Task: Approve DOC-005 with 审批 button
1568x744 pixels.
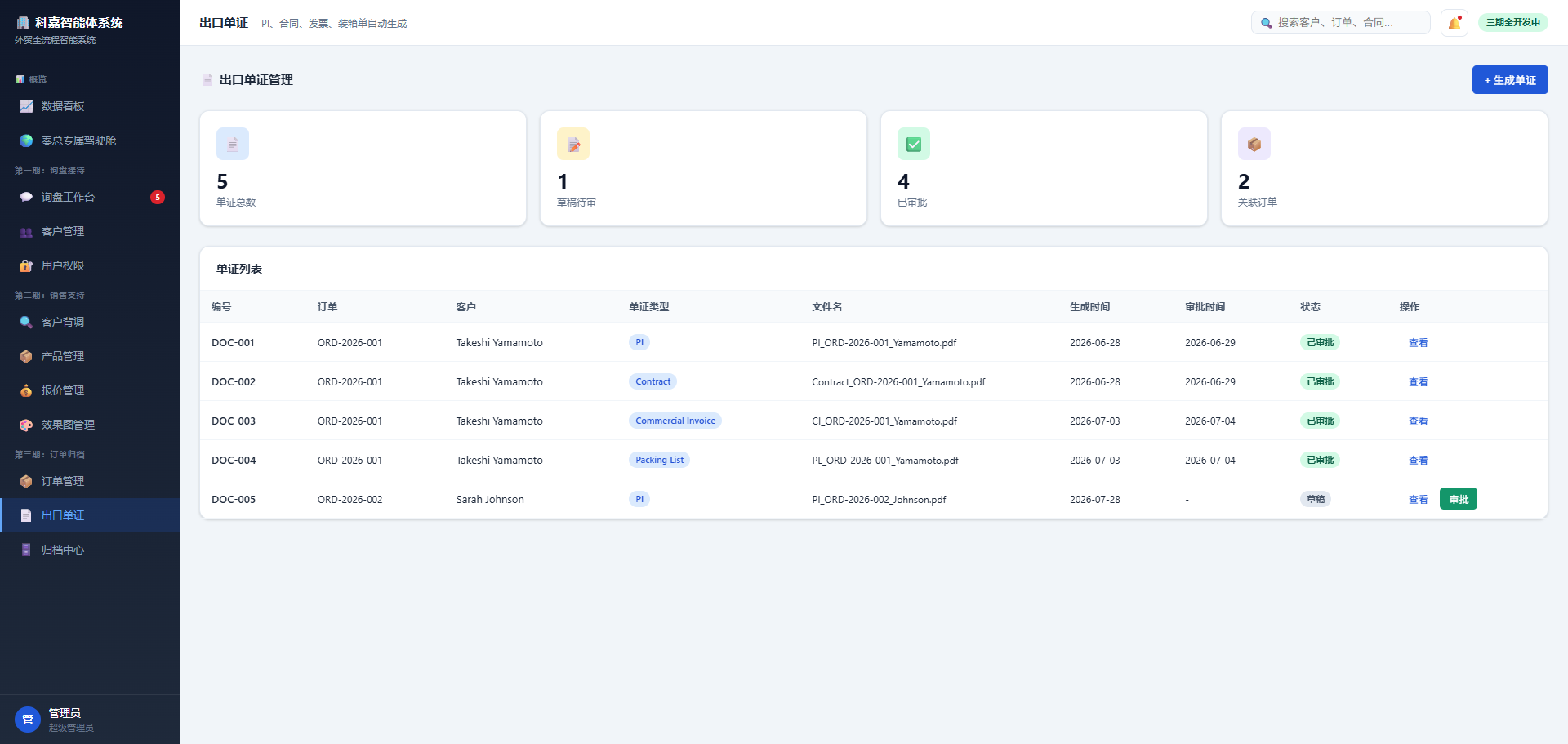Action: coord(1459,499)
